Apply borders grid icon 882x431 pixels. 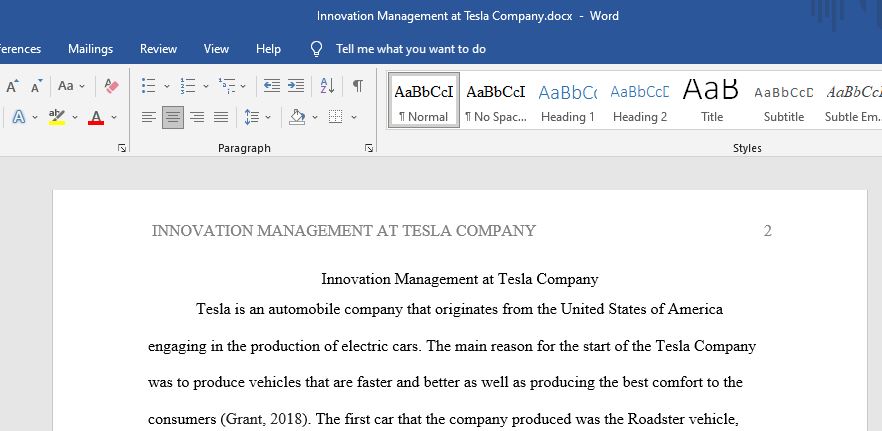pyautogui.click(x=336, y=117)
